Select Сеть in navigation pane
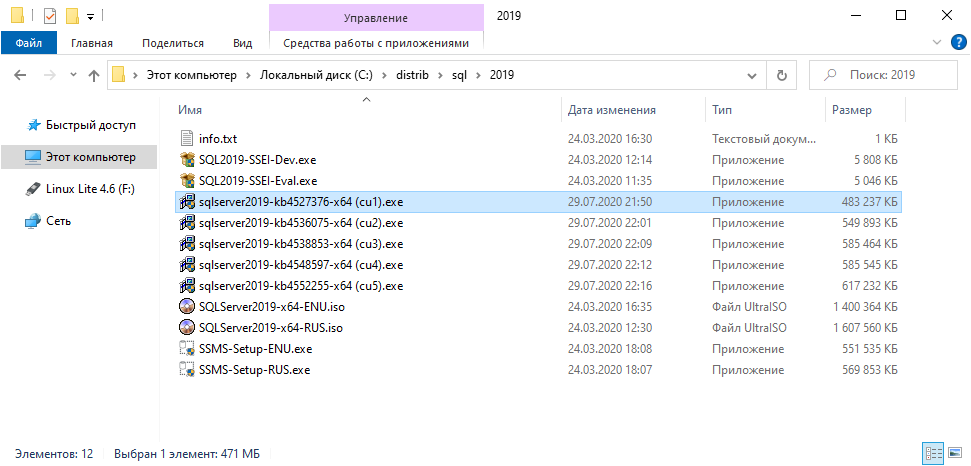Image resolution: width=971 pixels, height=466 pixels. (58, 221)
